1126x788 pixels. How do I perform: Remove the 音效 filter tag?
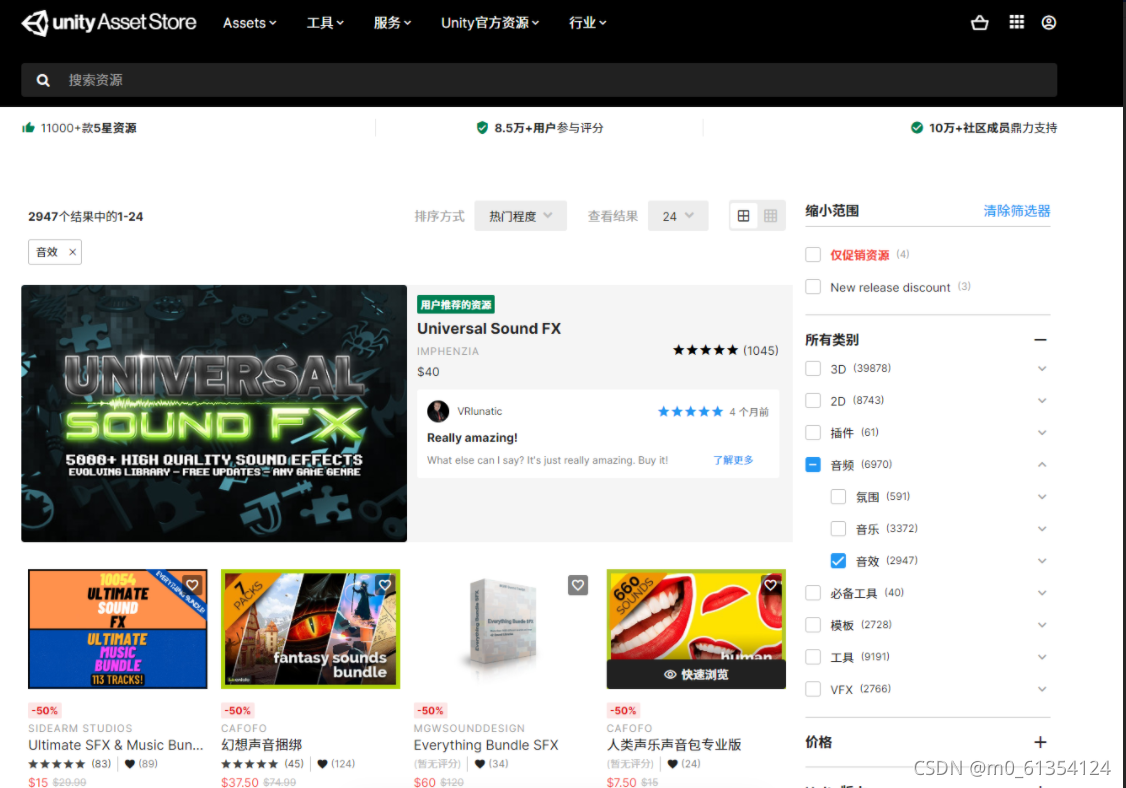pyautogui.click(x=73, y=252)
